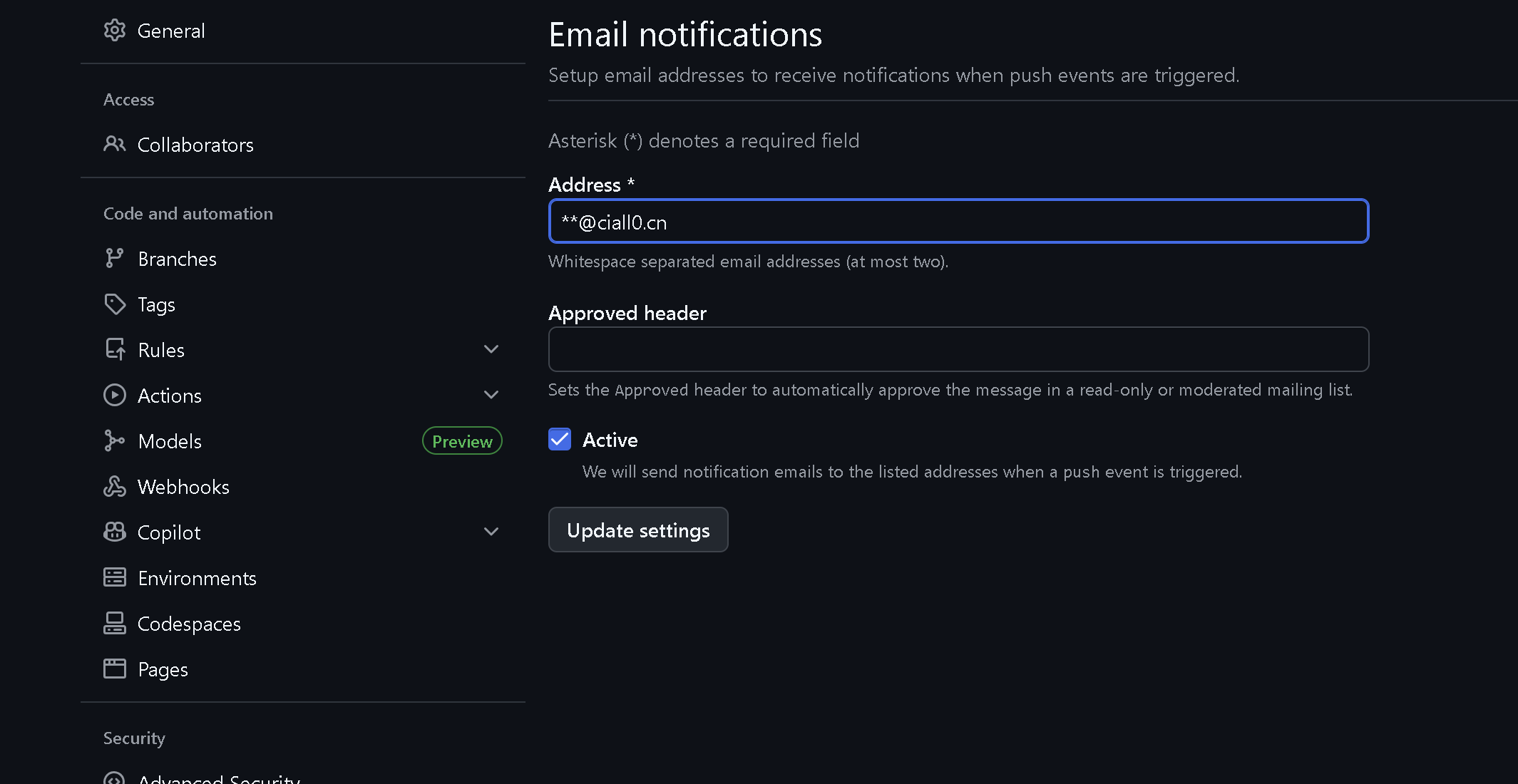Click the Codespaces computer icon
Image resolution: width=1518 pixels, height=784 pixels.
(114, 624)
